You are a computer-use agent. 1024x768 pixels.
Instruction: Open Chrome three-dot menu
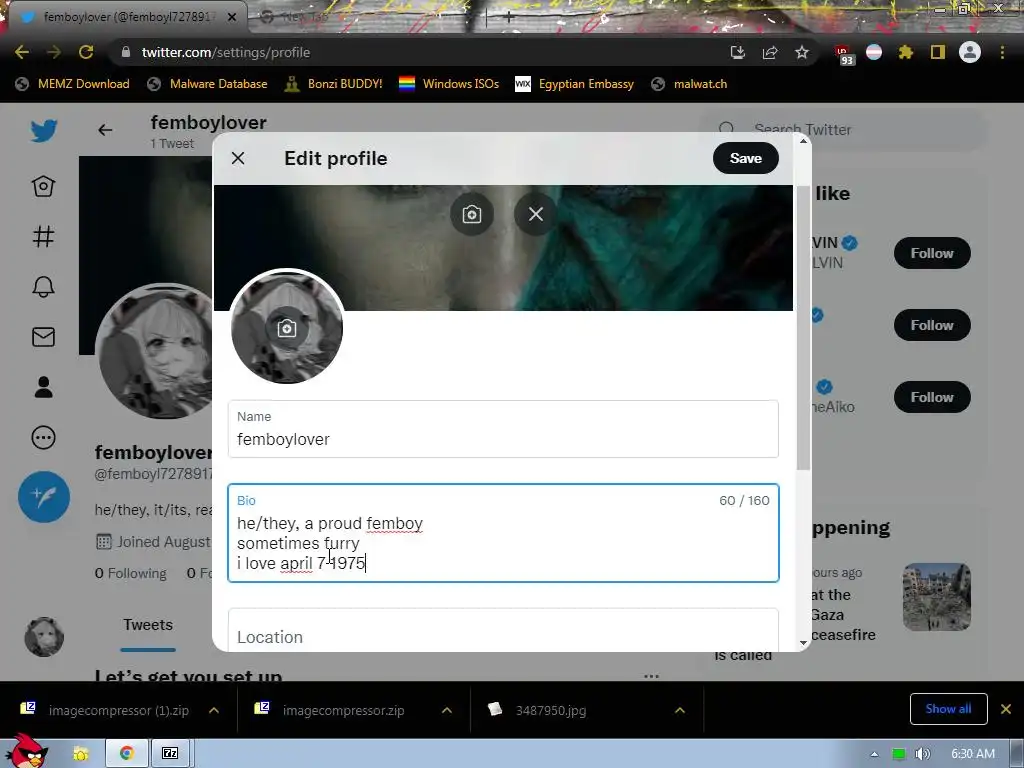coord(1002,52)
